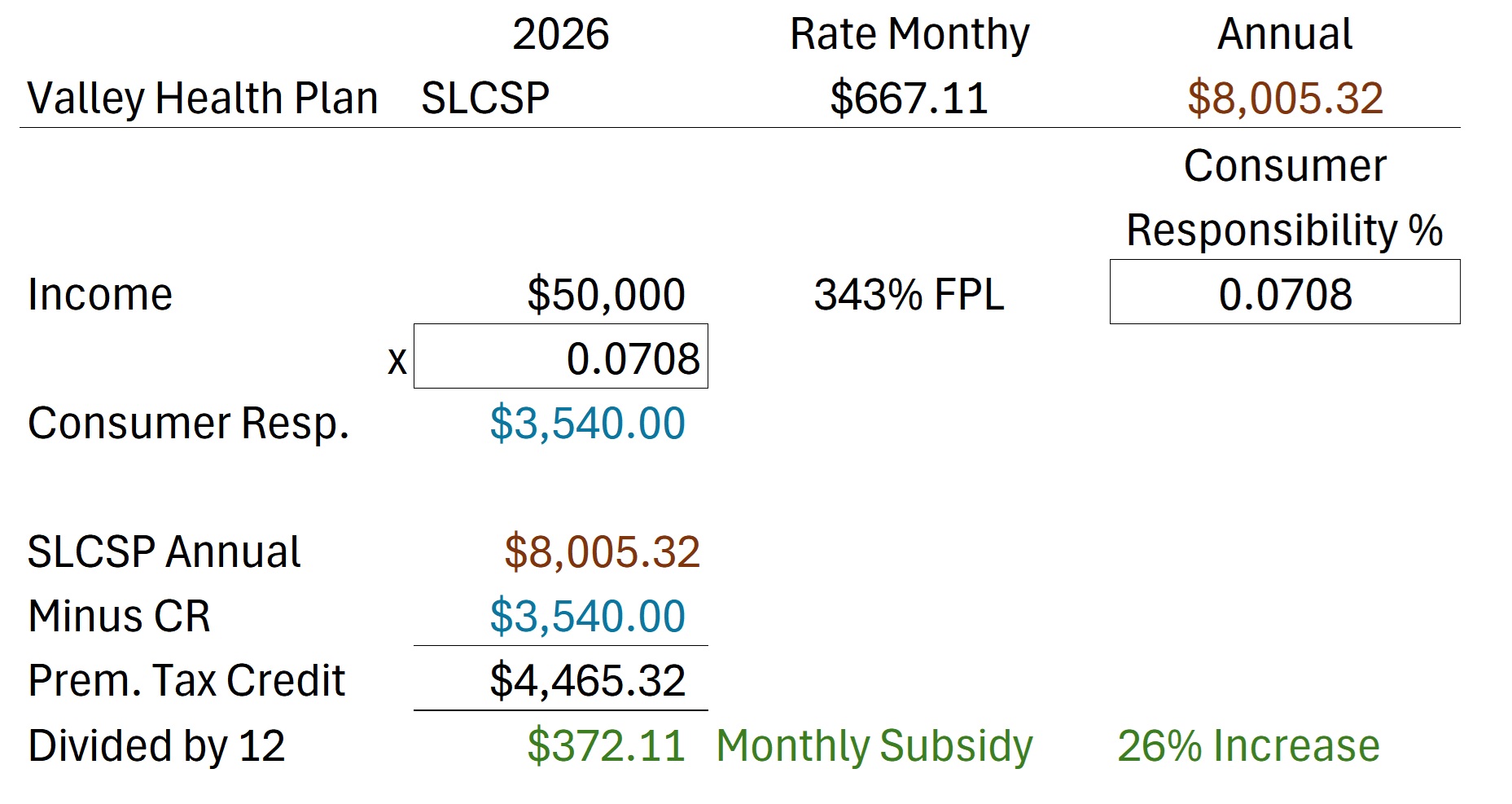Screen dimensions: 1512x804
Task: Click the Valley Health Plan label
Action: click(x=203, y=99)
